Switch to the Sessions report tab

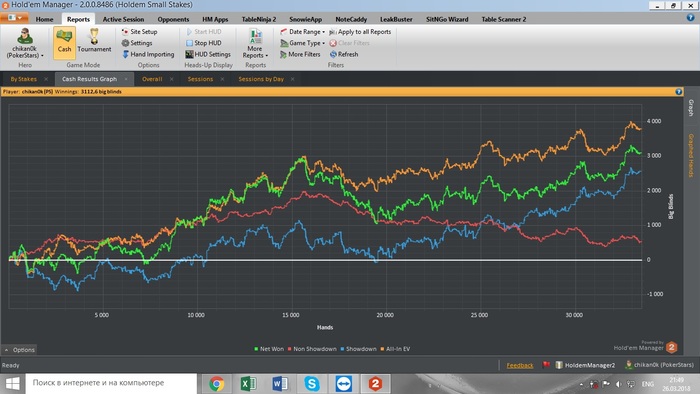pyautogui.click(x=200, y=79)
